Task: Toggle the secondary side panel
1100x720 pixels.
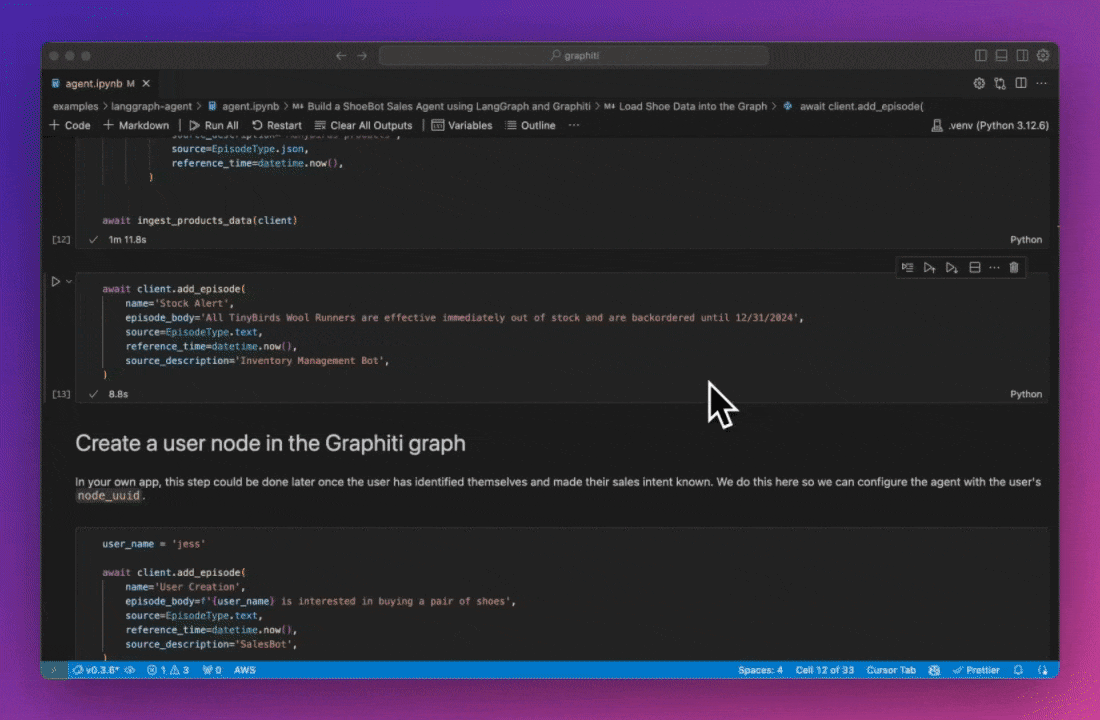Action: (x=1021, y=55)
